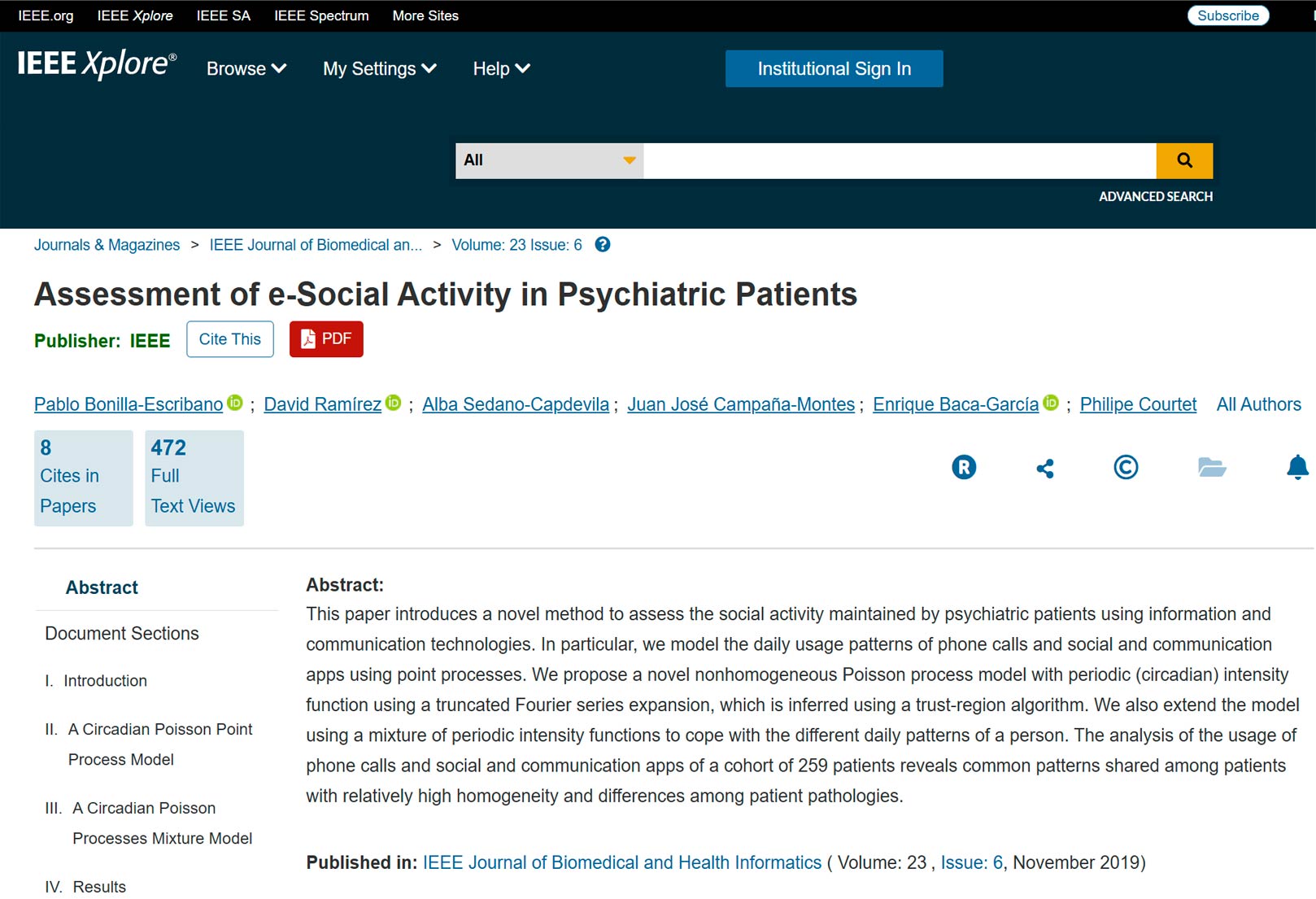Open author Enrique Baca-García's profile

(x=956, y=404)
